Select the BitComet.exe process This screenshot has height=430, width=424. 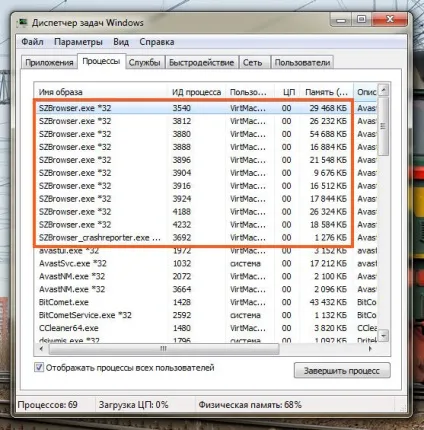(x=206, y=302)
